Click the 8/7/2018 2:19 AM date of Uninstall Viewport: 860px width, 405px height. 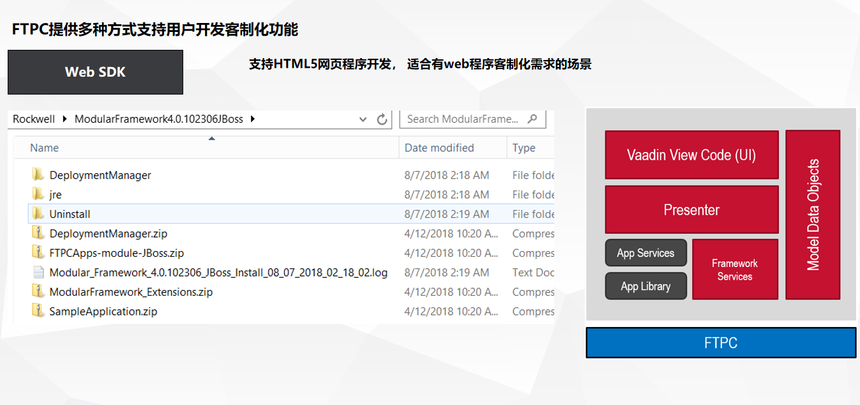pos(447,214)
